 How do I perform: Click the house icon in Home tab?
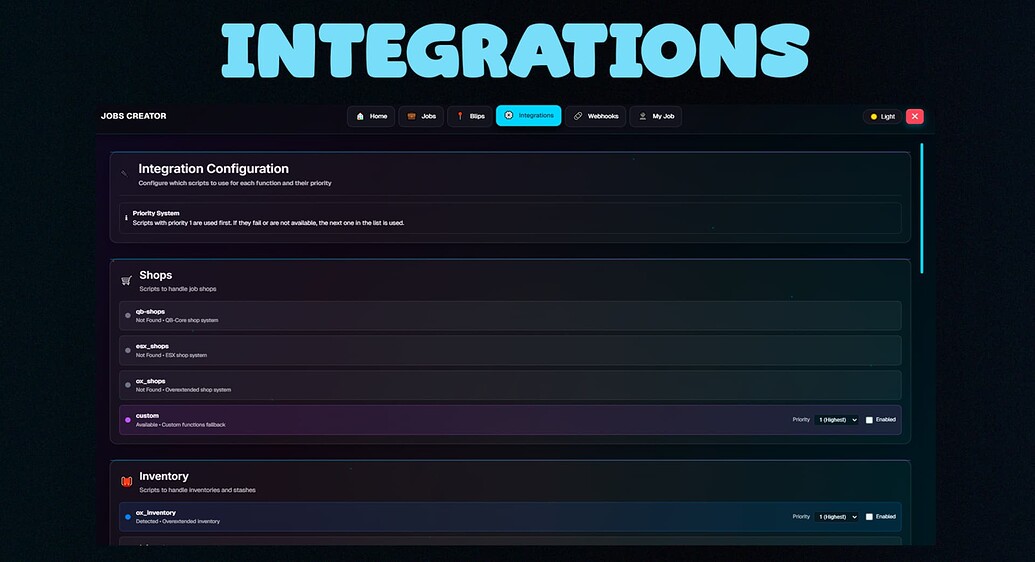[x=360, y=116]
